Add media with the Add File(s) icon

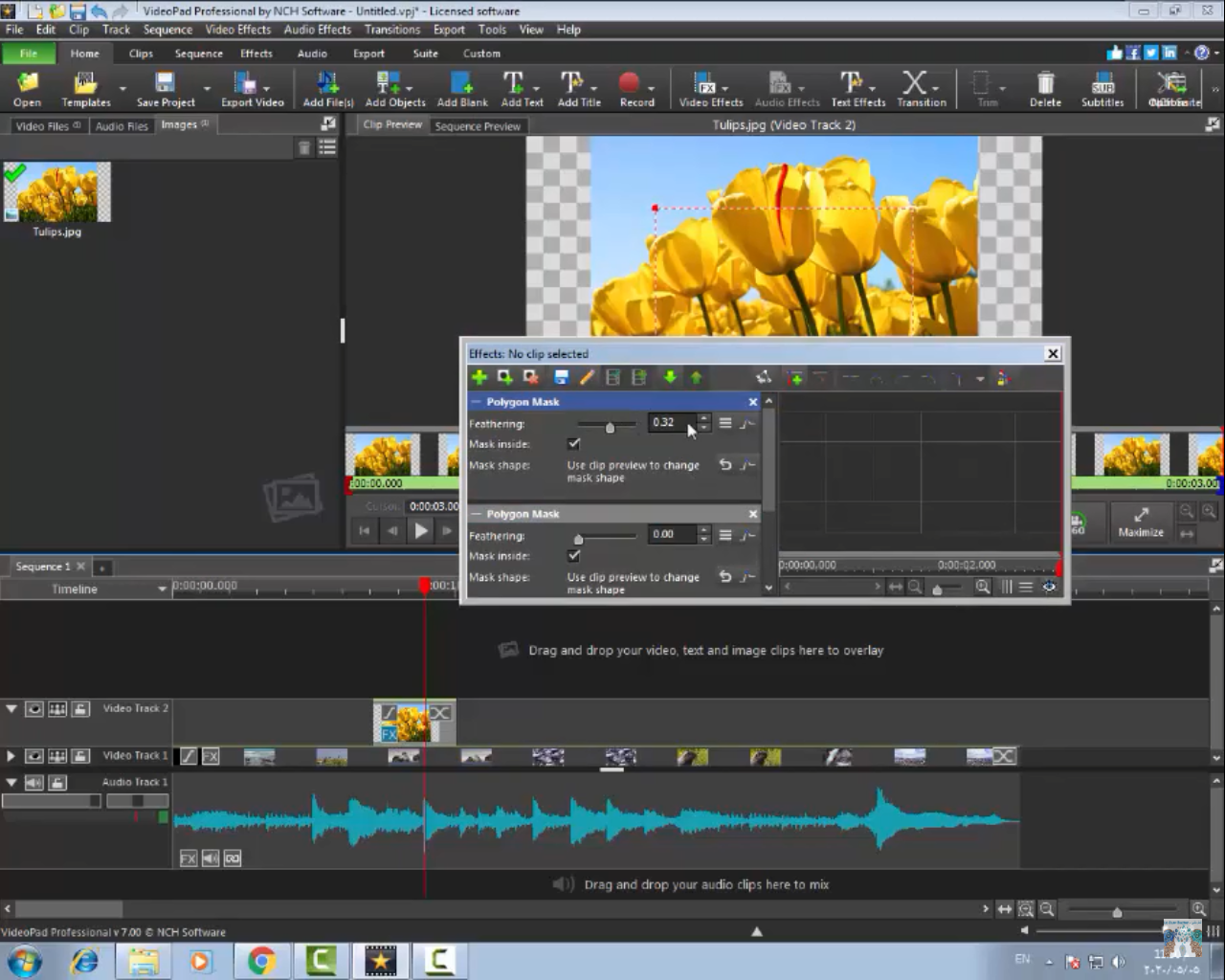point(327,89)
